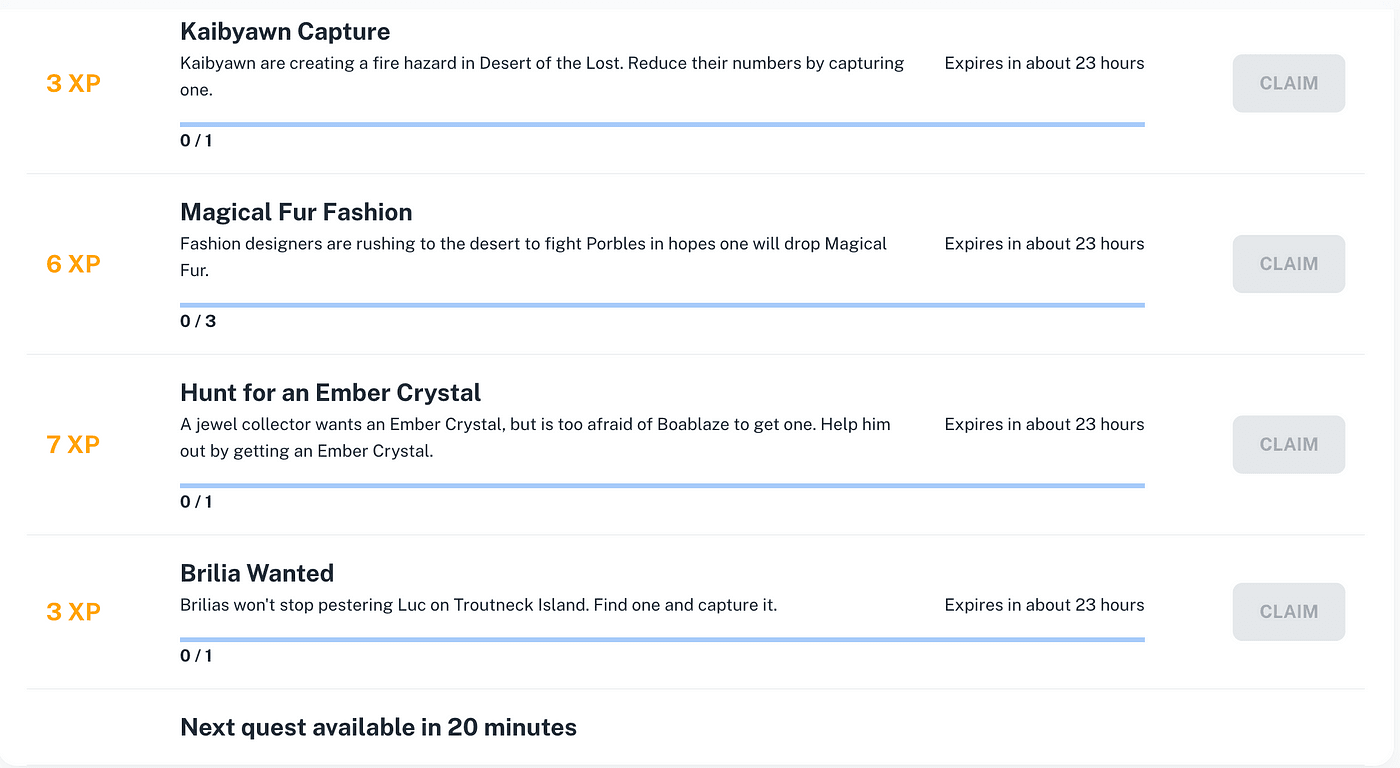The height and width of the screenshot is (768, 1400).
Task: Click the Next quest available in 20 minutes text
Action: coord(378,727)
